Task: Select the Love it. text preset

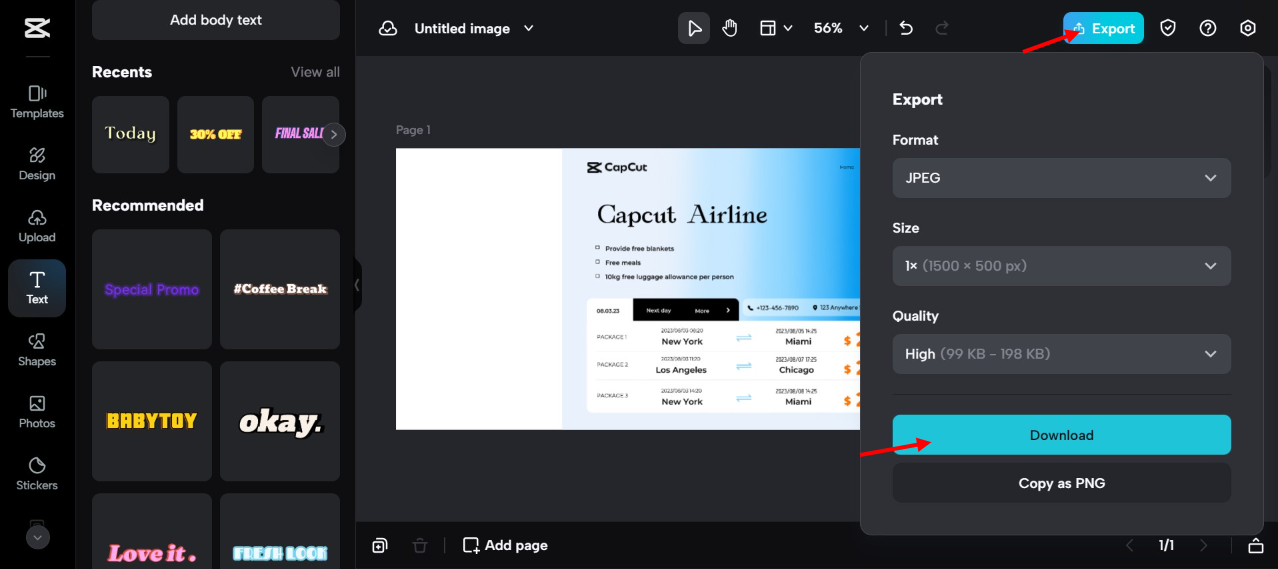Action: pyautogui.click(x=152, y=531)
